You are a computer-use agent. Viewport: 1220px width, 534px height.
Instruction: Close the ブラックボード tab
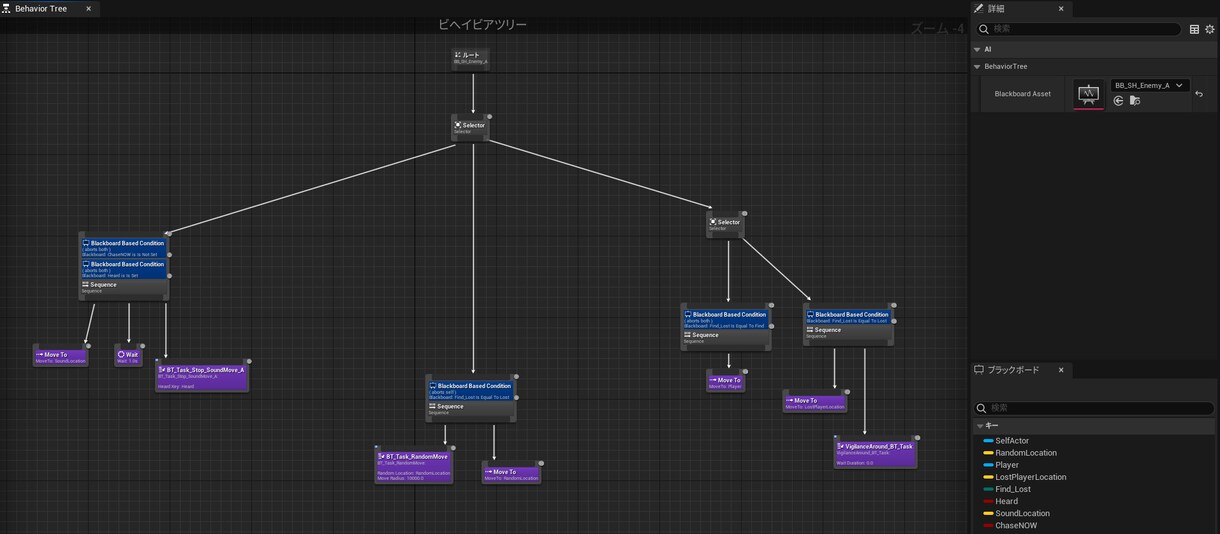pos(1061,370)
